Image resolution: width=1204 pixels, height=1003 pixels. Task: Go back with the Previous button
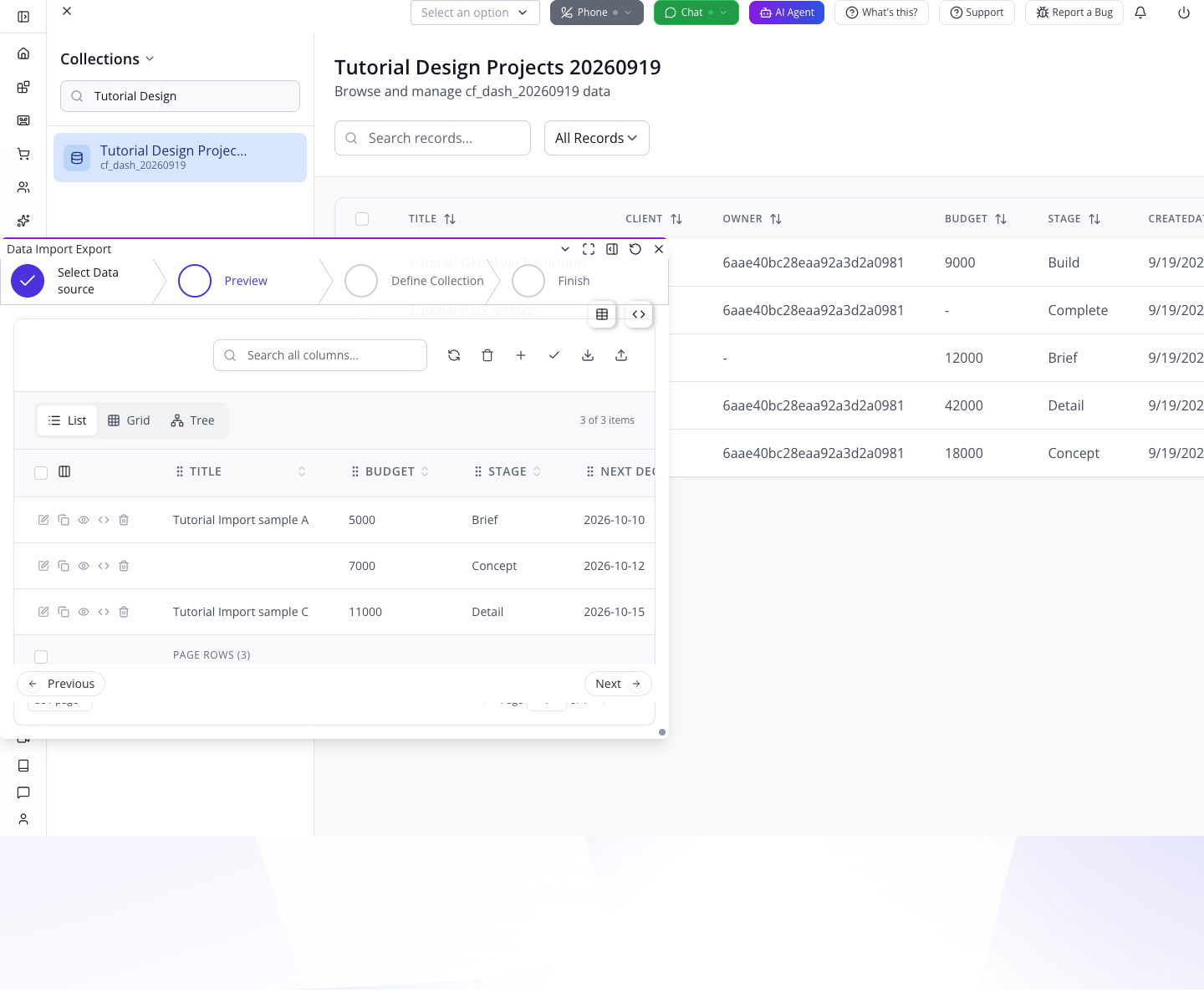tap(61, 684)
